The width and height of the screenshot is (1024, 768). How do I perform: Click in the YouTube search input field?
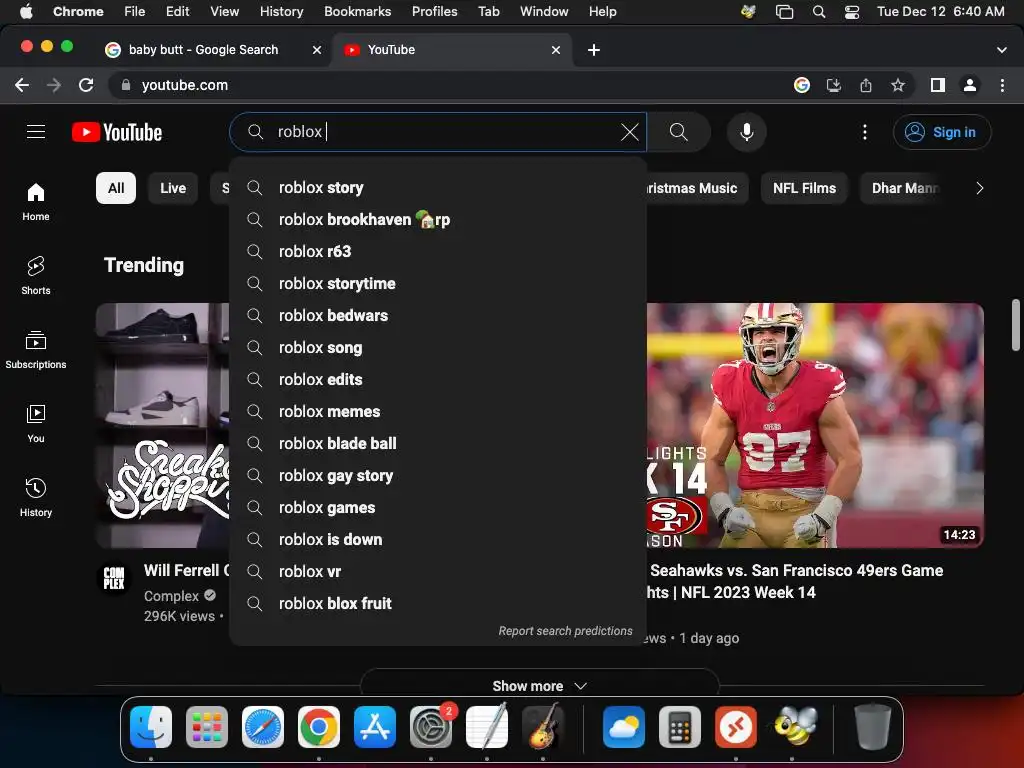pos(438,132)
